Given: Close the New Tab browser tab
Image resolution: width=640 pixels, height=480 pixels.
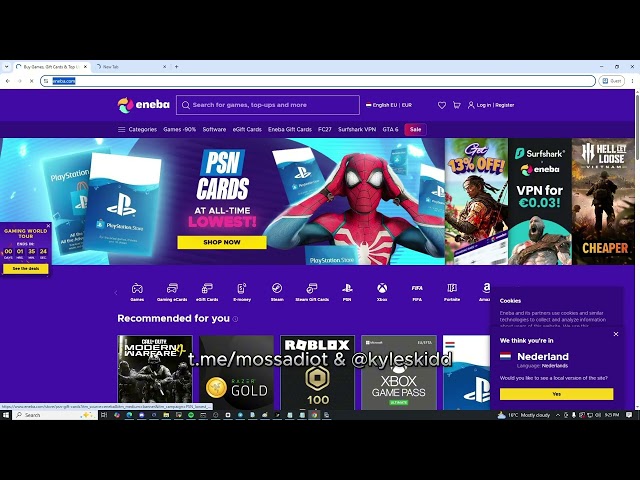Looking at the screenshot, I should (165, 67).
